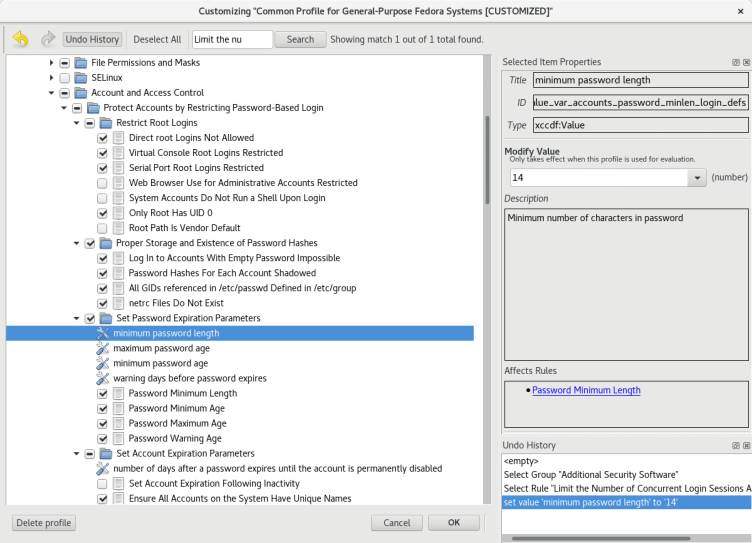Viewport: 752px width, 543px height.
Task: Select 'Select Group Additional Security Software' history entry
Action: click(x=626, y=475)
